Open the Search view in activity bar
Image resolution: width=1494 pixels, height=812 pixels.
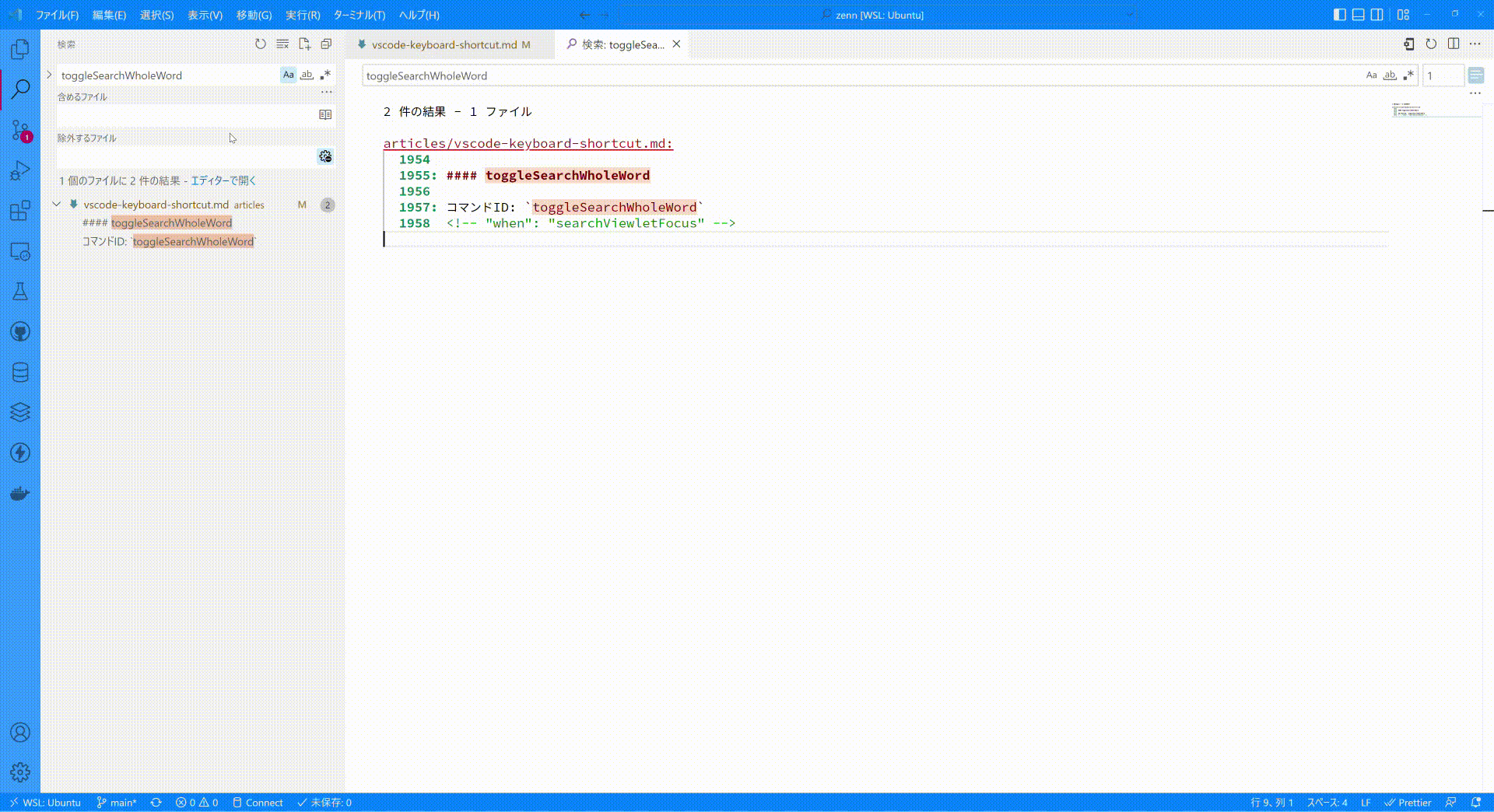point(20,89)
